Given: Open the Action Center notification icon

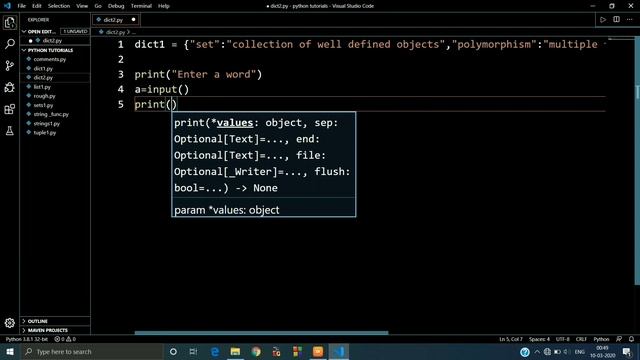Looking at the screenshot, I should pyautogui.click(x=627, y=351).
